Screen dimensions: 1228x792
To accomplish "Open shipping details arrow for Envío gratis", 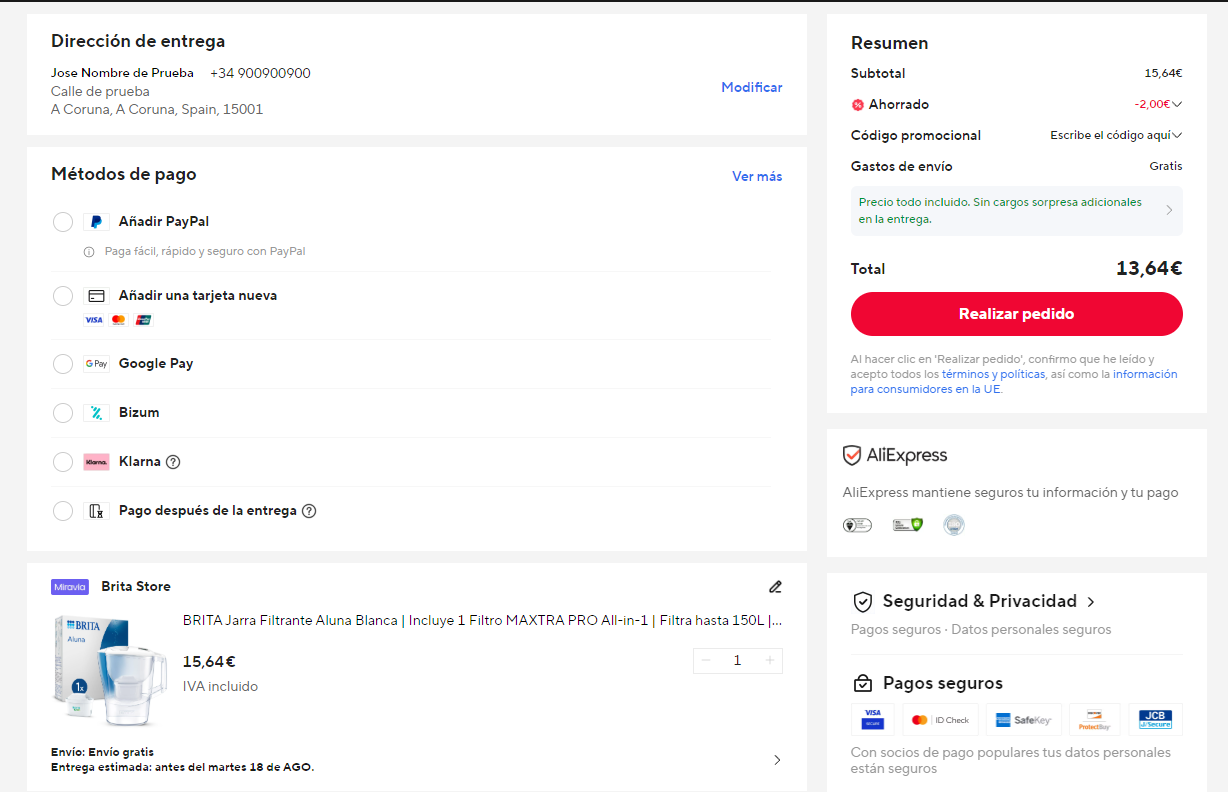I will coord(777,760).
